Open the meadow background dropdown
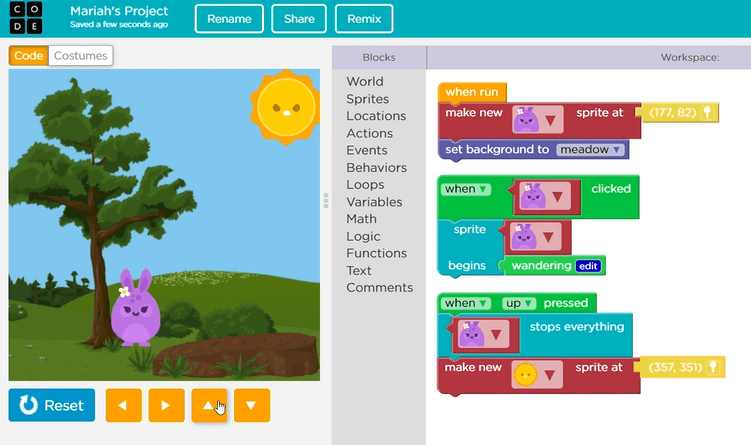The height and width of the screenshot is (445, 751). pos(591,150)
